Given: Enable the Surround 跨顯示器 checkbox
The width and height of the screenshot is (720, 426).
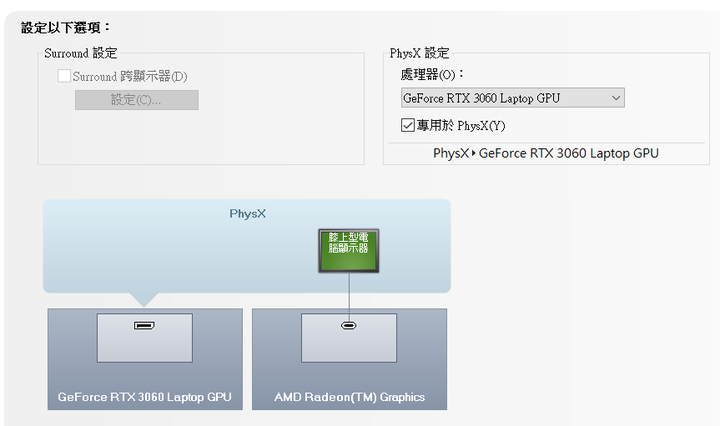Looking at the screenshot, I should pyautogui.click(x=64, y=76).
